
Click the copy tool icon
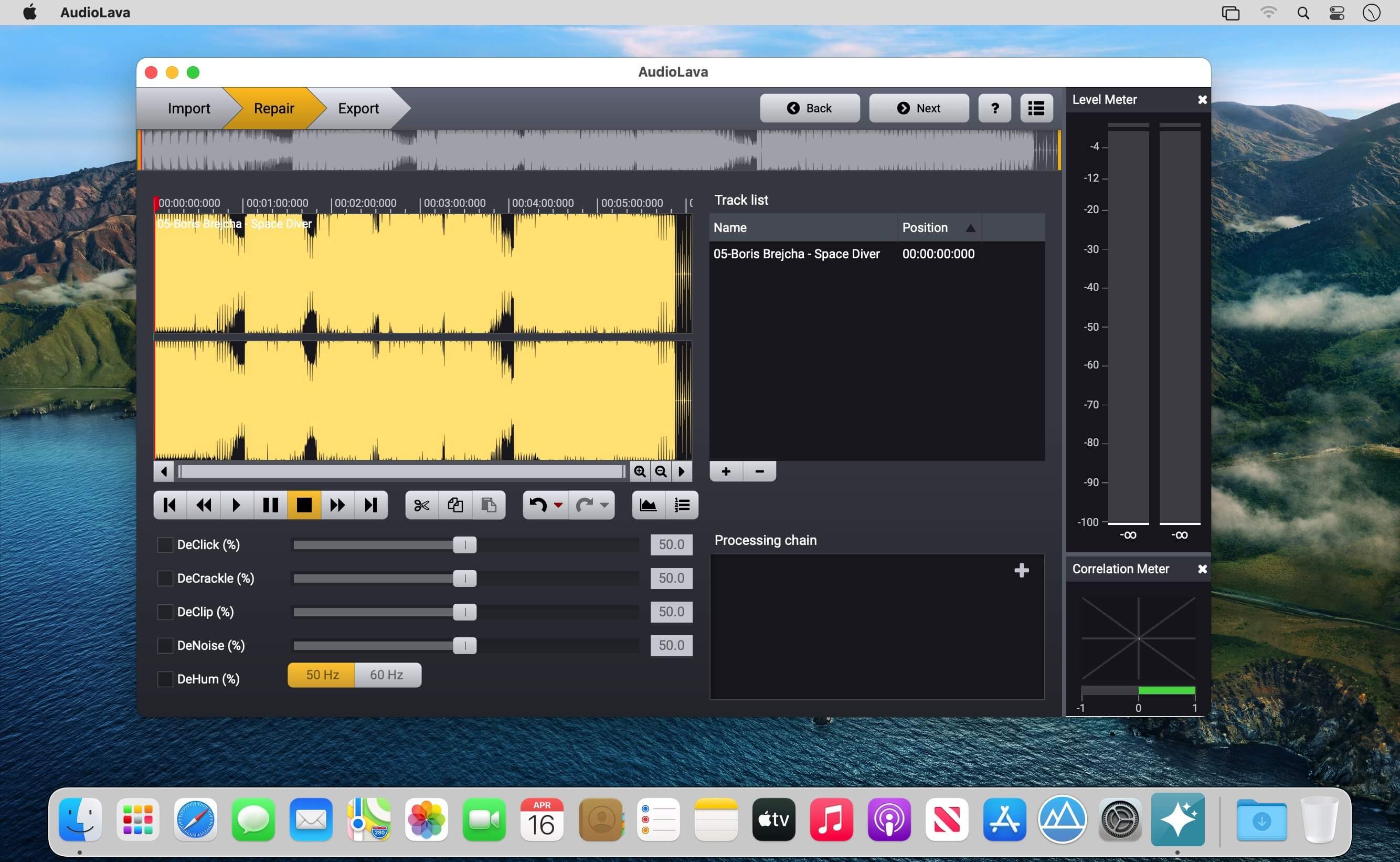tap(455, 504)
